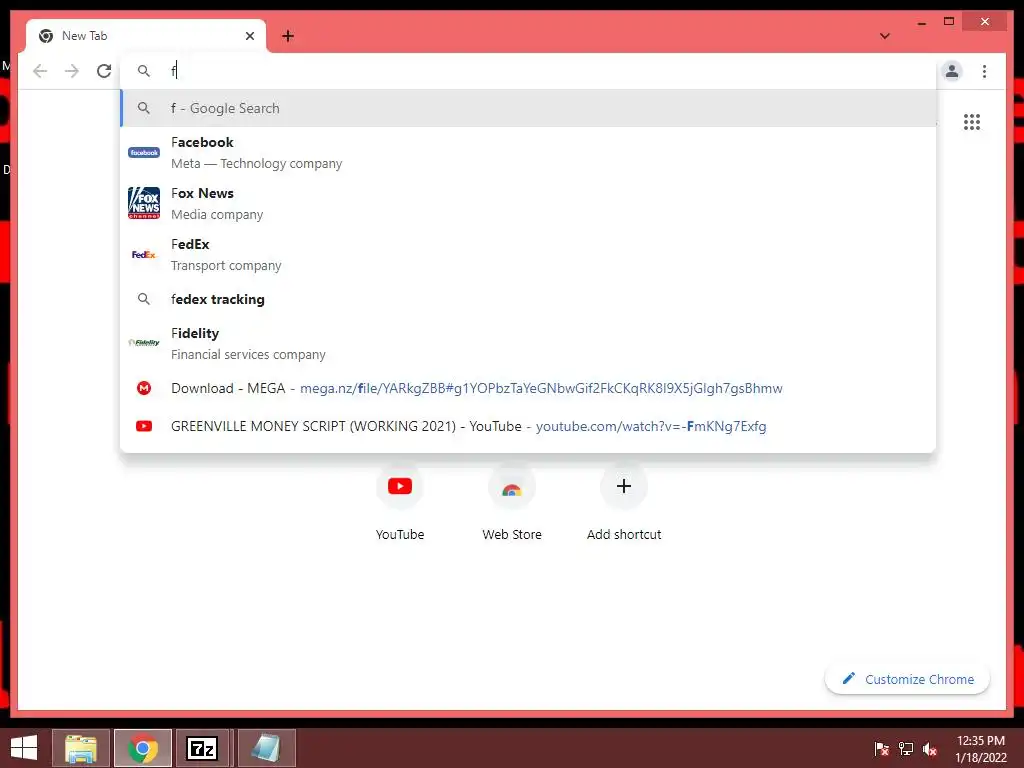Click the network tray icon

pyautogui.click(x=906, y=749)
